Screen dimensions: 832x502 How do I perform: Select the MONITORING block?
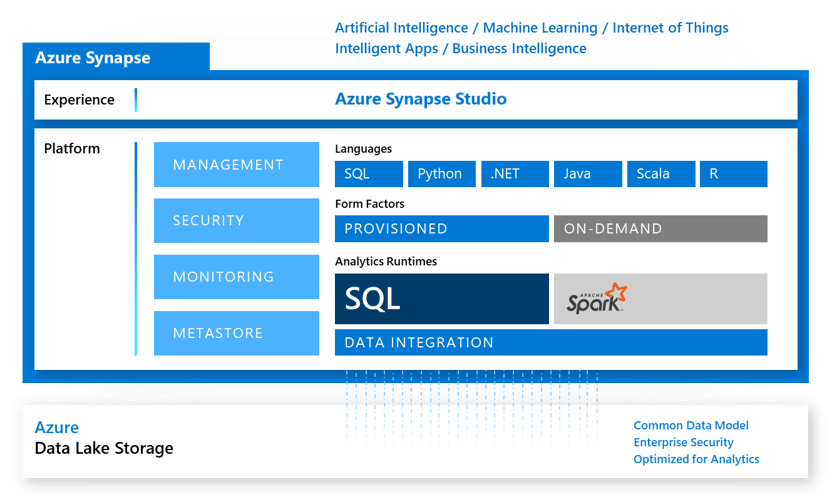tap(237, 277)
